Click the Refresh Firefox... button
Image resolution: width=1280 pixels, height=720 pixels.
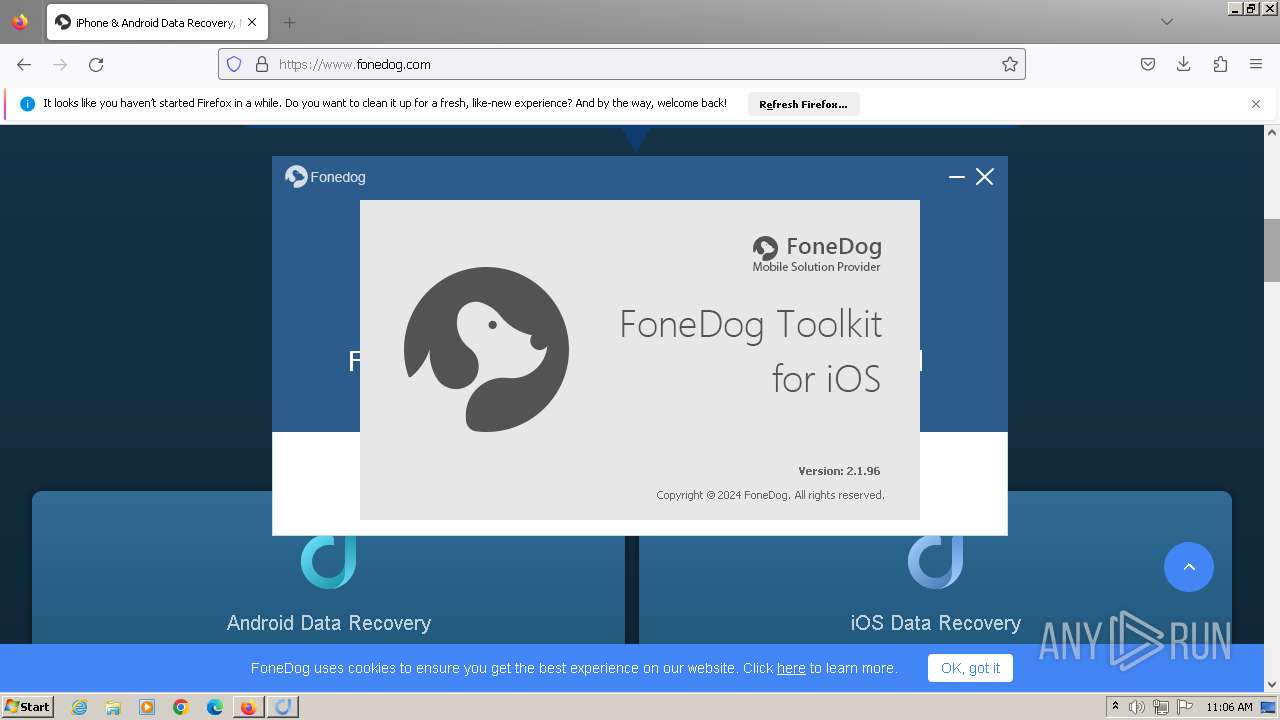[x=803, y=104]
